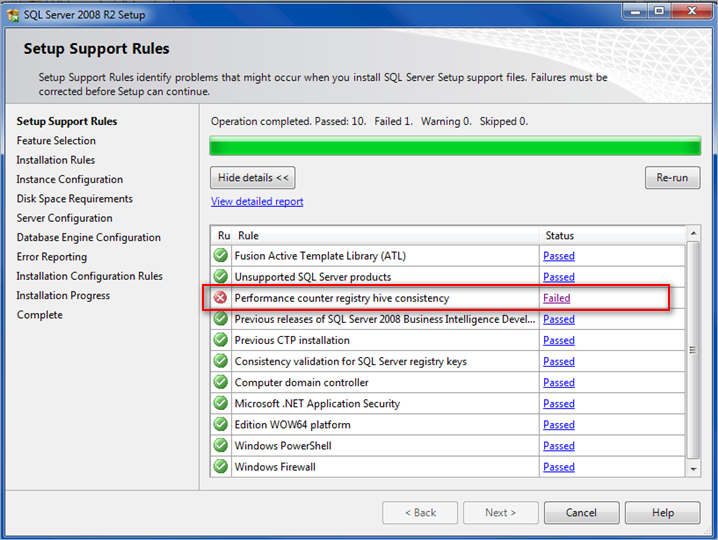Select Disk Space Requirements step in sidebar
718x540 pixels.
pyautogui.click(x=75, y=199)
